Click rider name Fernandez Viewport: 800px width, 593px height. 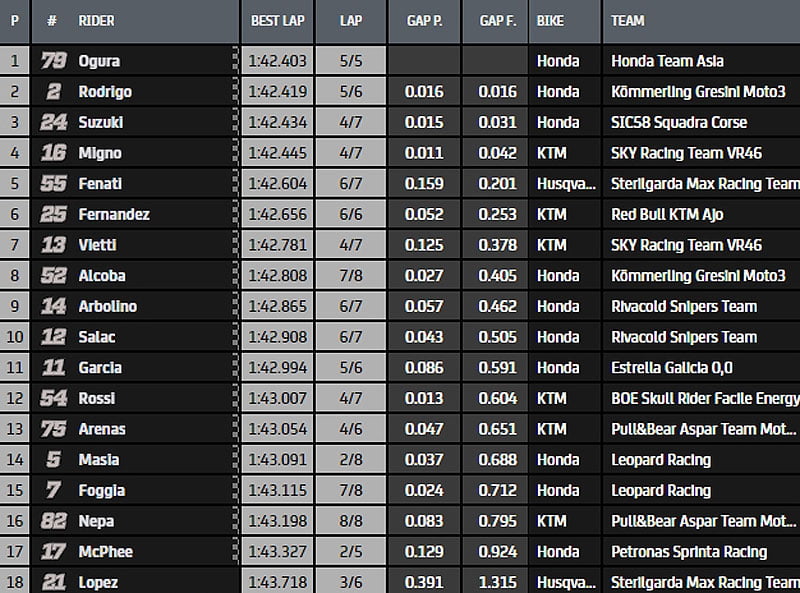114,215
